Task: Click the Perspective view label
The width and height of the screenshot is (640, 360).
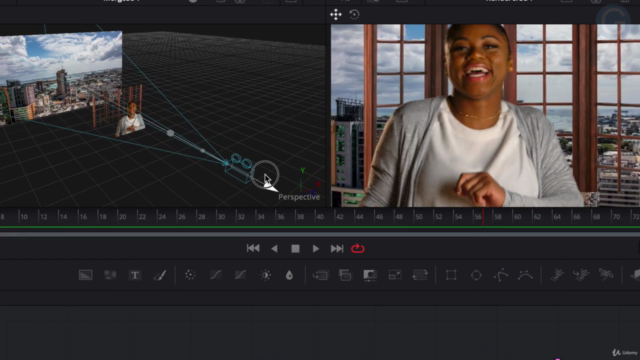Action: coord(299,197)
